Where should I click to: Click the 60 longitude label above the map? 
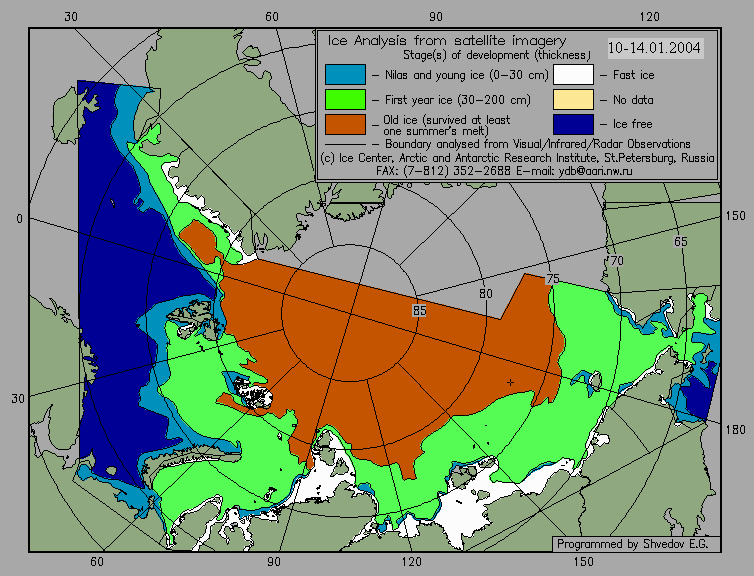(x=272, y=17)
